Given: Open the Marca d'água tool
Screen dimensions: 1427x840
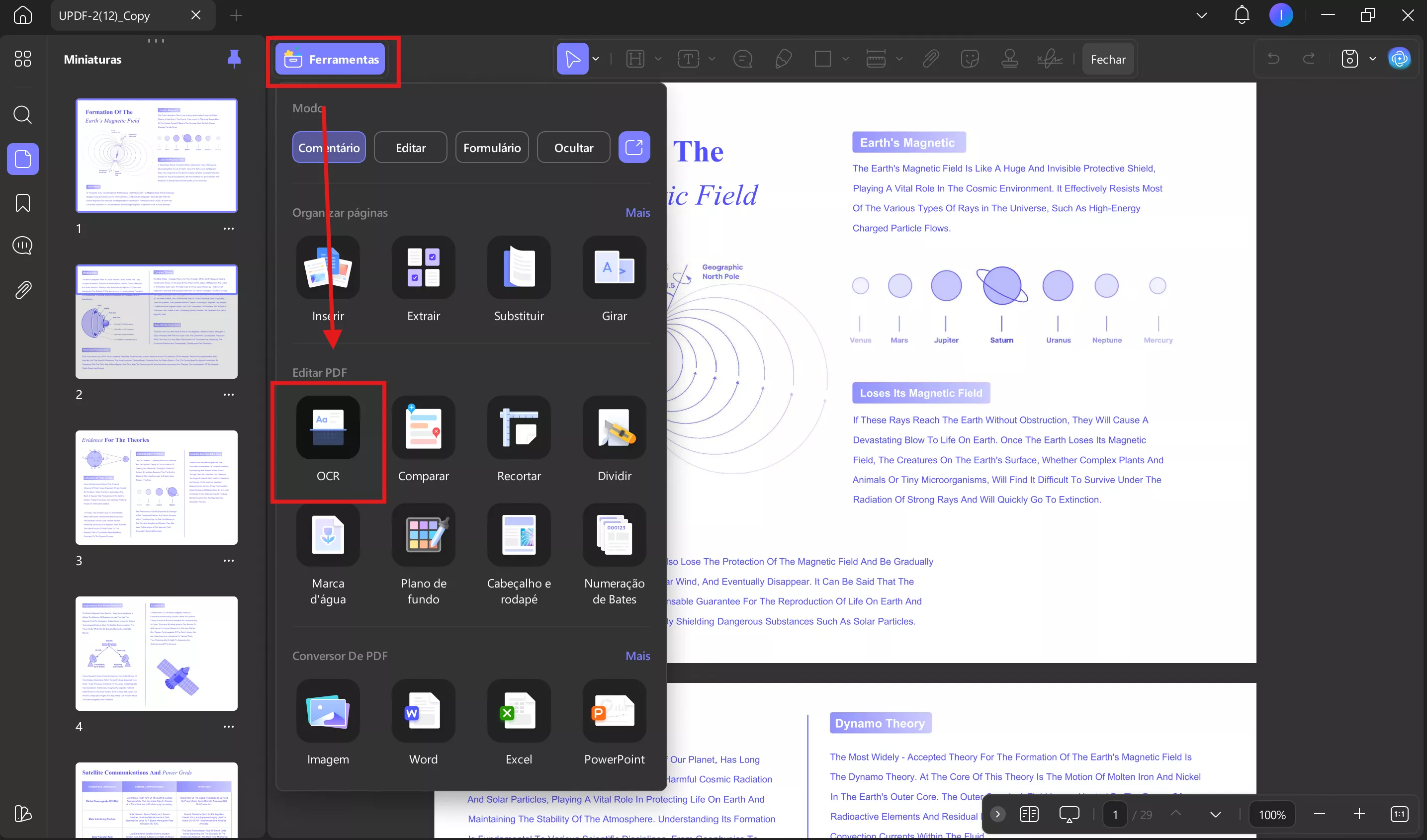Looking at the screenshot, I should [328, 535].
